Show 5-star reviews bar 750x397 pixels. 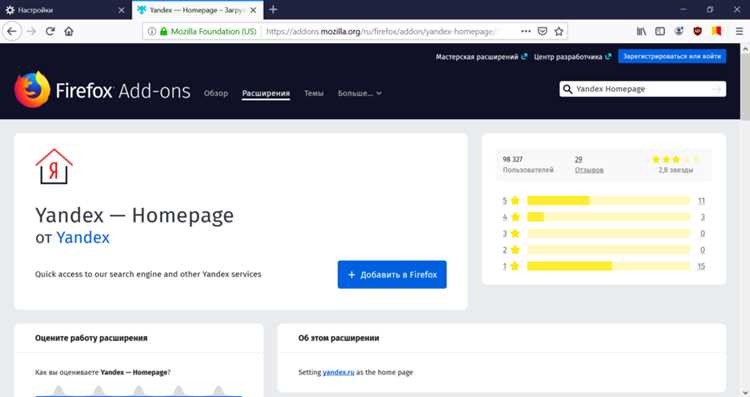point(608,200)
